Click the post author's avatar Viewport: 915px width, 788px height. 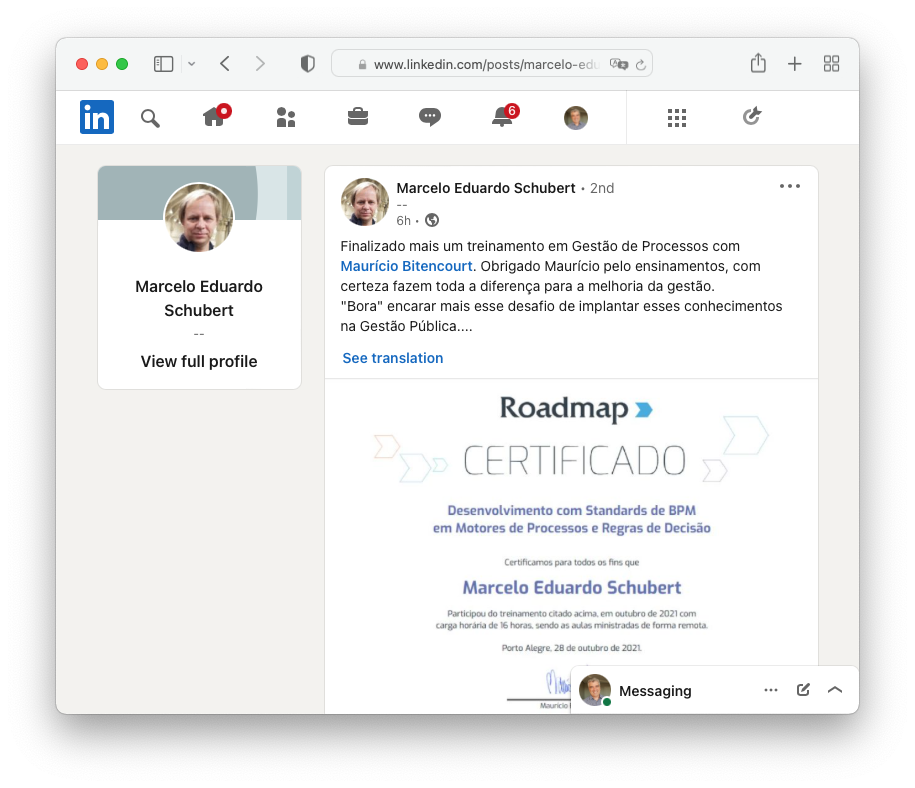click(365, 202)
